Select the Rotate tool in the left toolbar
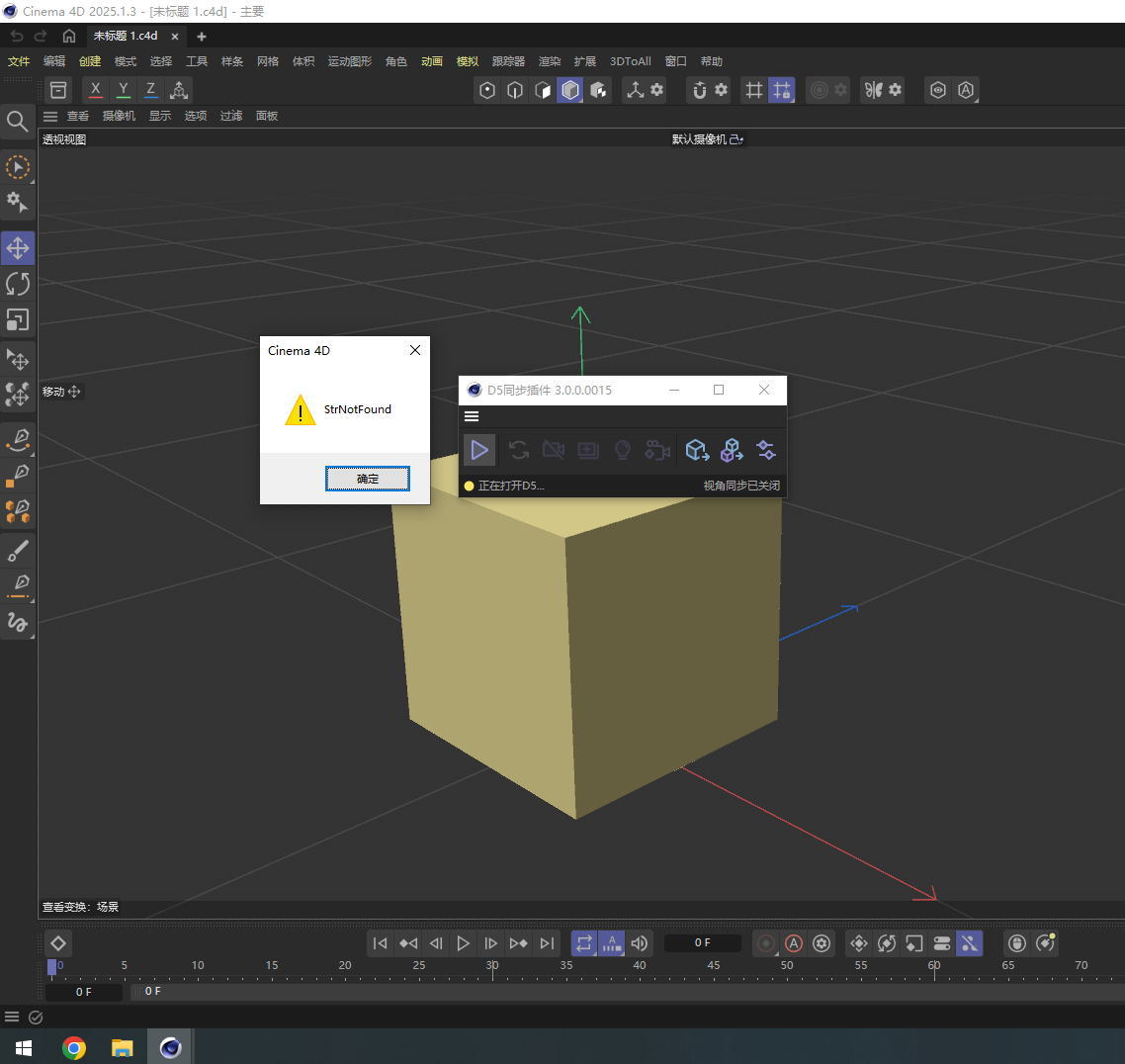The width and height of the screenshot is (1125, 1064). click(18, 284)
